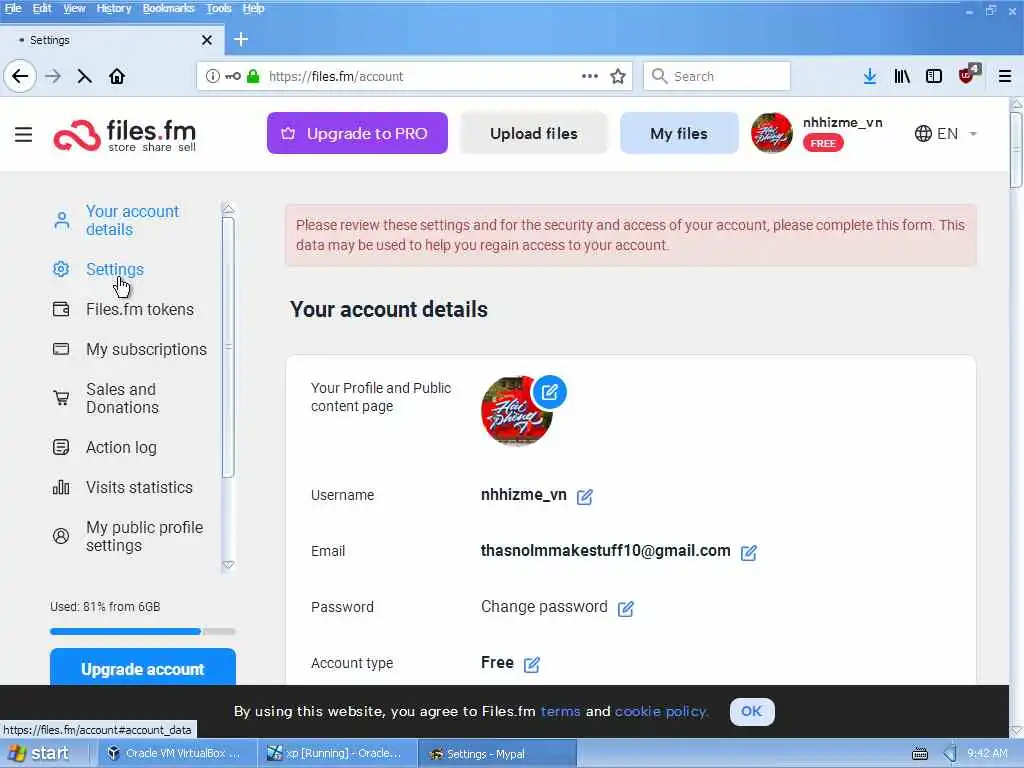The width and height of the screenshot is (1024, 768).
Task: Toggle the browser sidebar icon
Action: point(934,76)
